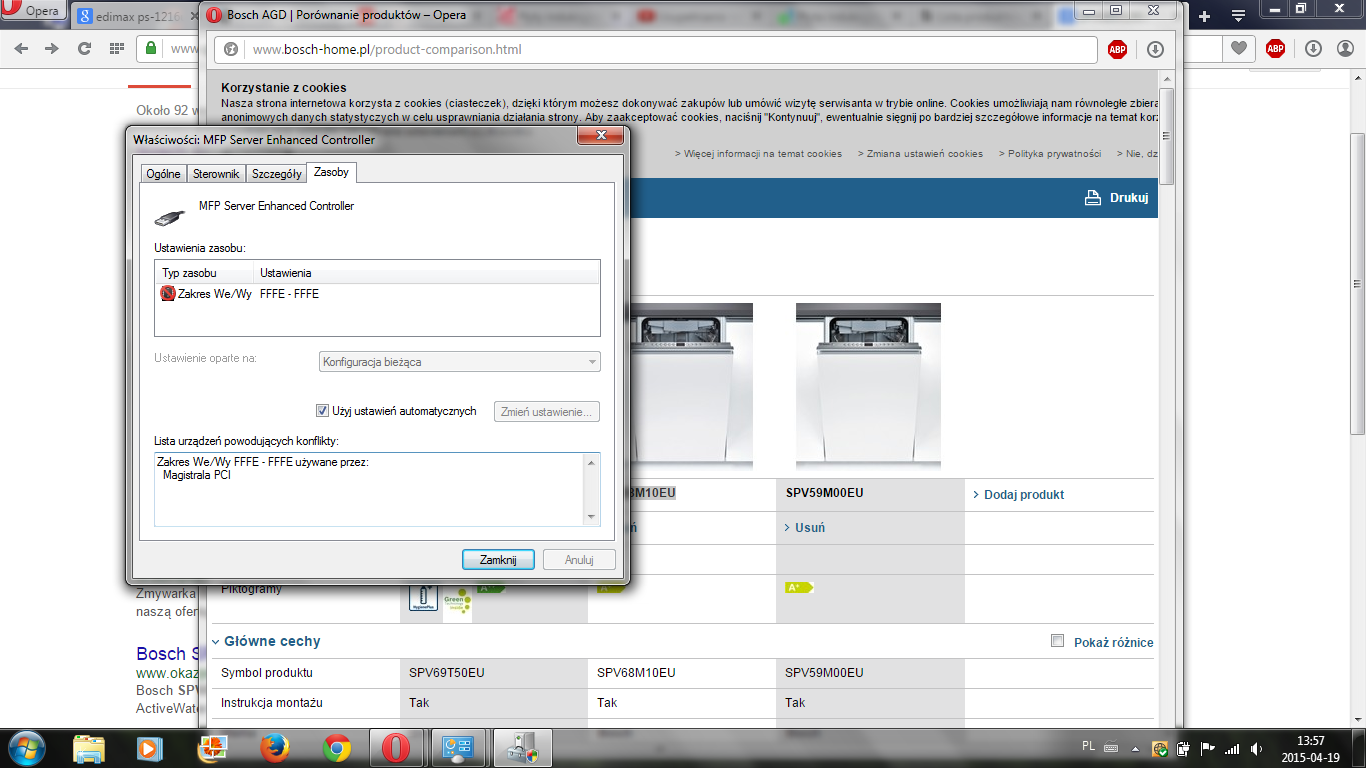Add a new tab in background Opera window

coord(1205,16)
